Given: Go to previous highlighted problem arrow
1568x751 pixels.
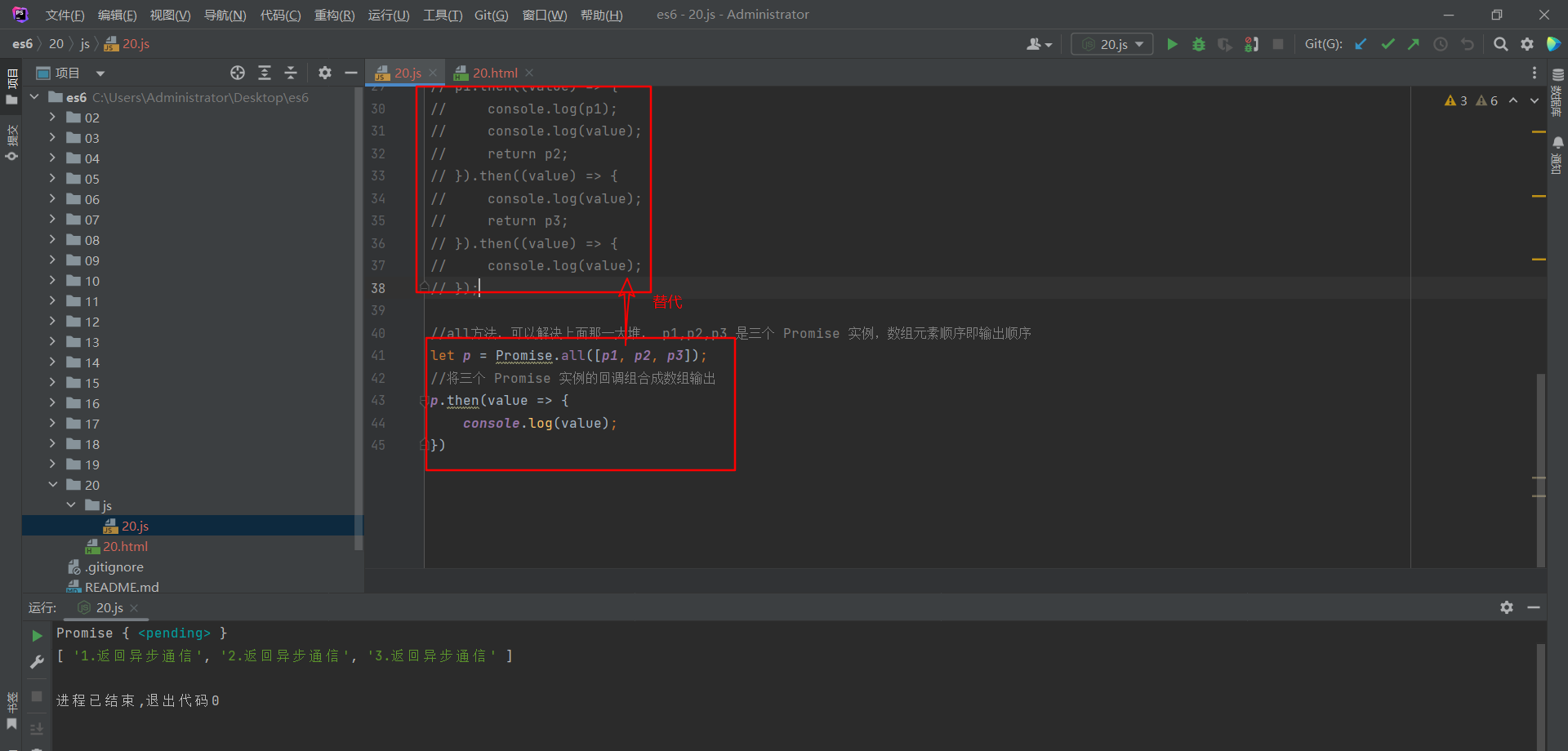Looking at the screenshot, I should (1513, 100).
